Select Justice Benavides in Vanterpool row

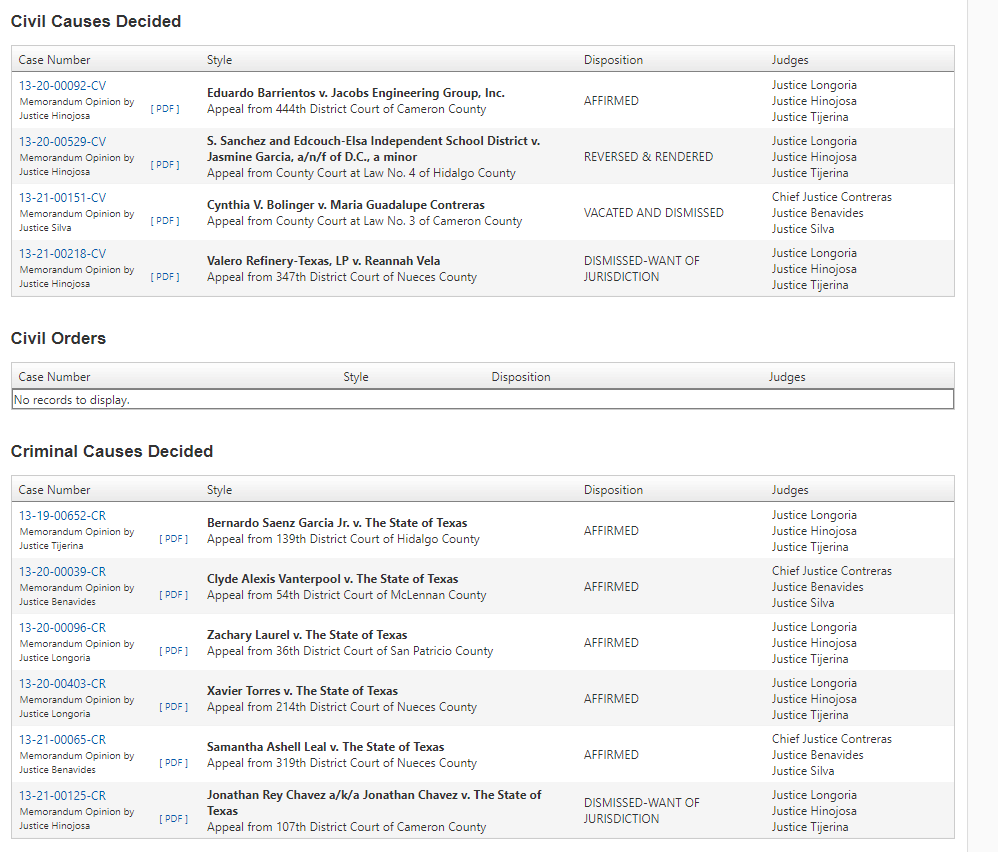pyautogui.click(x=818, y=587)
